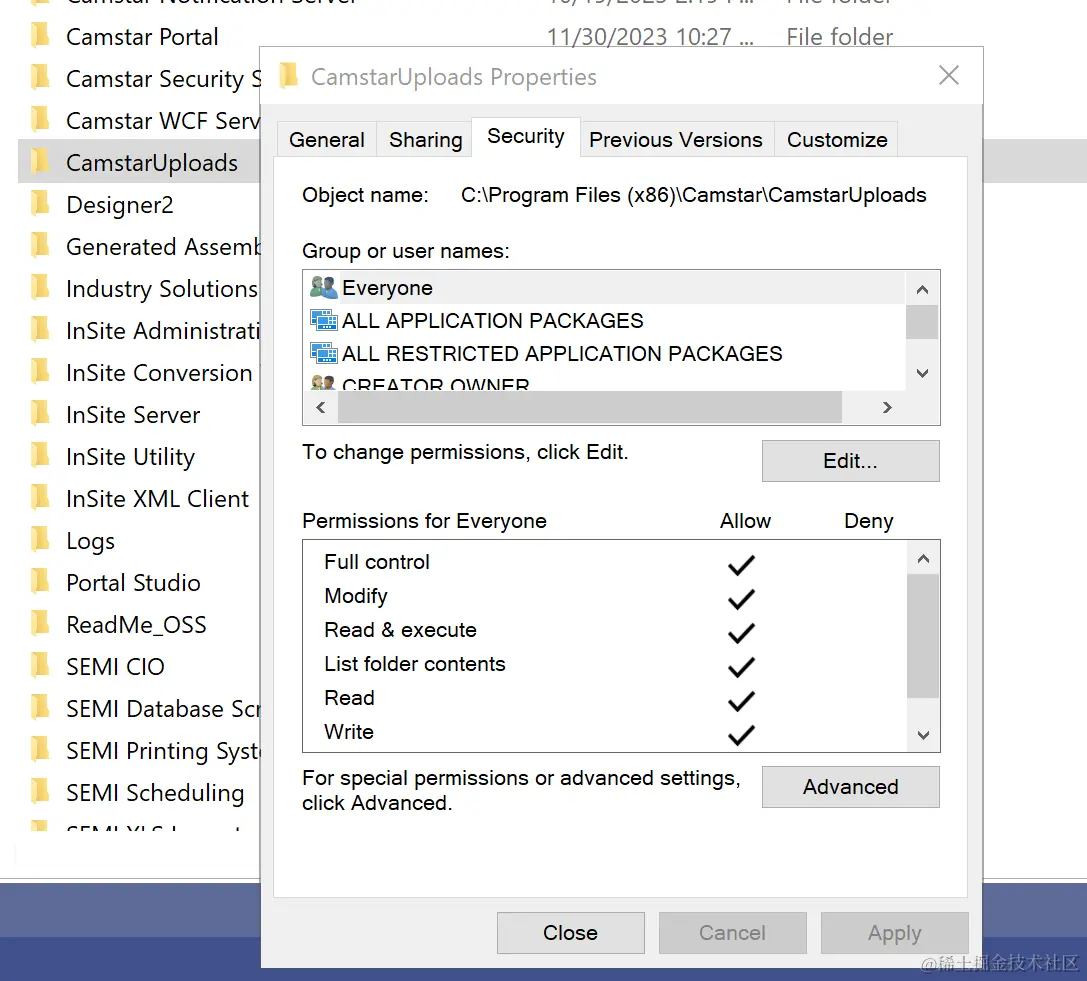Click the InSite Conversion folder icon
Image resolution: width=1087 pixels, height=981 pixels.
[41, 371]
